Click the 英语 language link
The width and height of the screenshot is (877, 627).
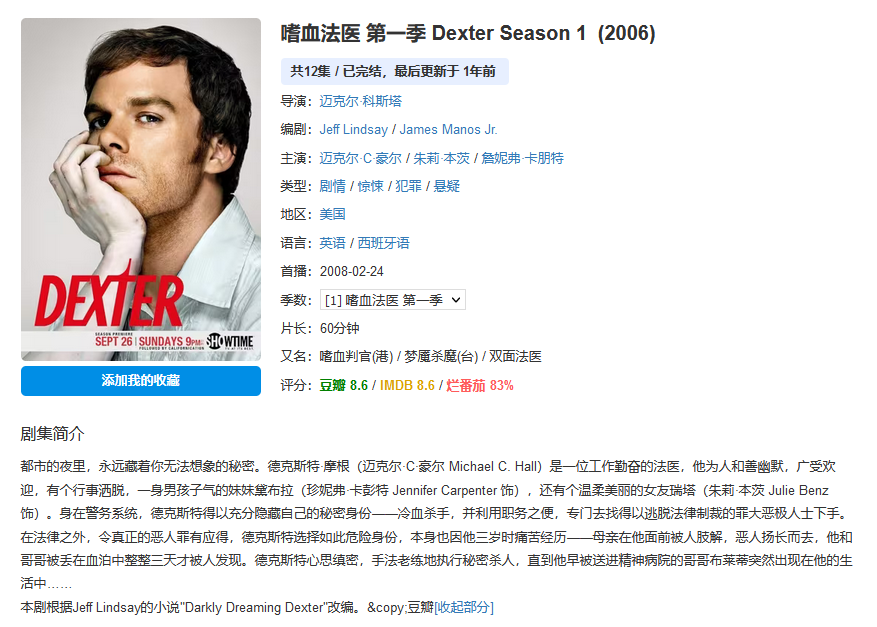point(333,243)
